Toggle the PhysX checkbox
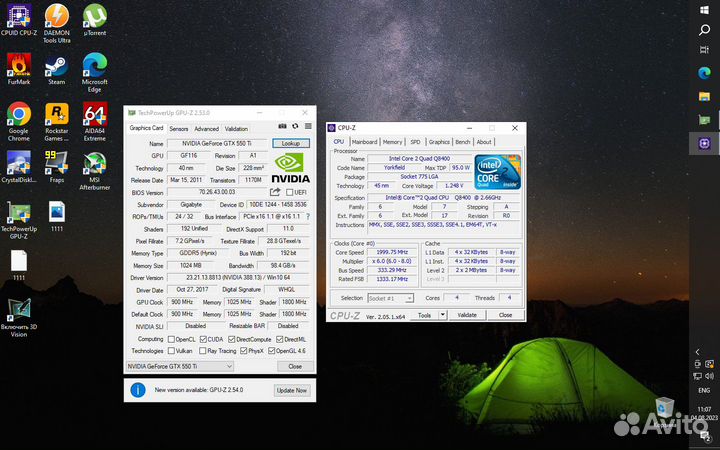Screen dimensions: 720x450 [x=244, y=351]
